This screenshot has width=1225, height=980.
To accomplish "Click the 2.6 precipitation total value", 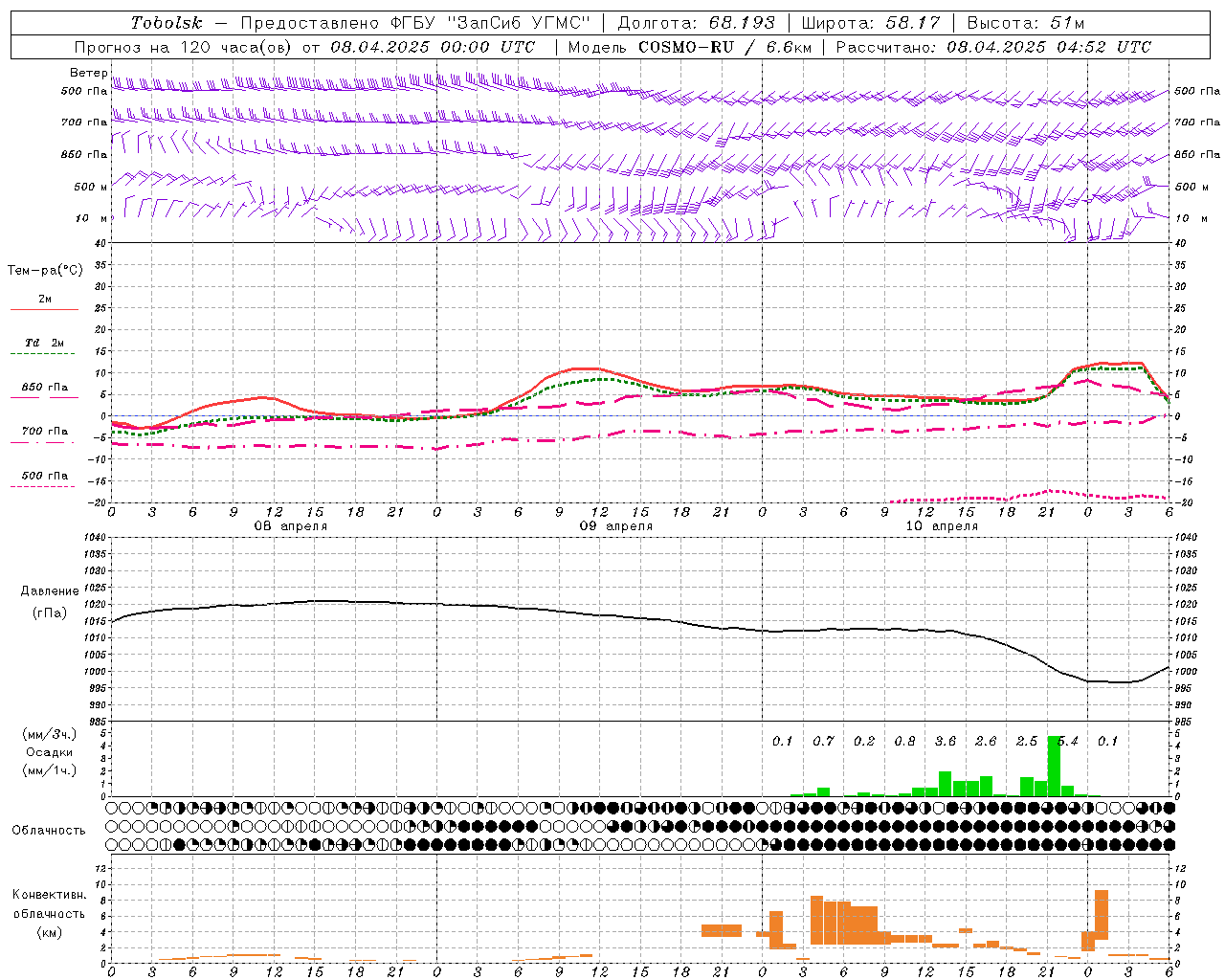I will (986, 742).
